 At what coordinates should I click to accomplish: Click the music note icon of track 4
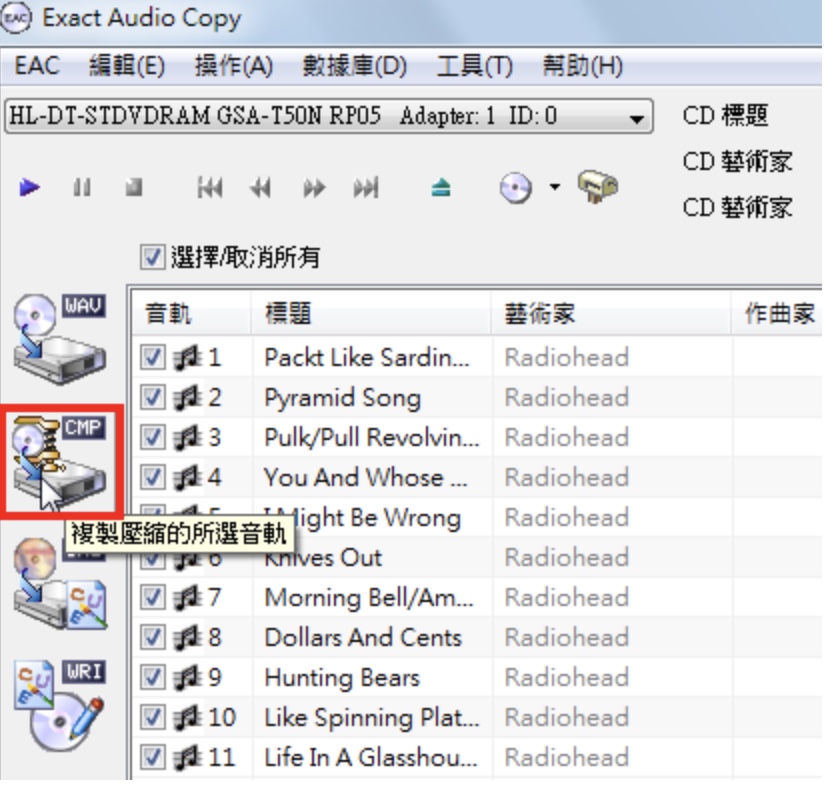[x=188, y=478]
